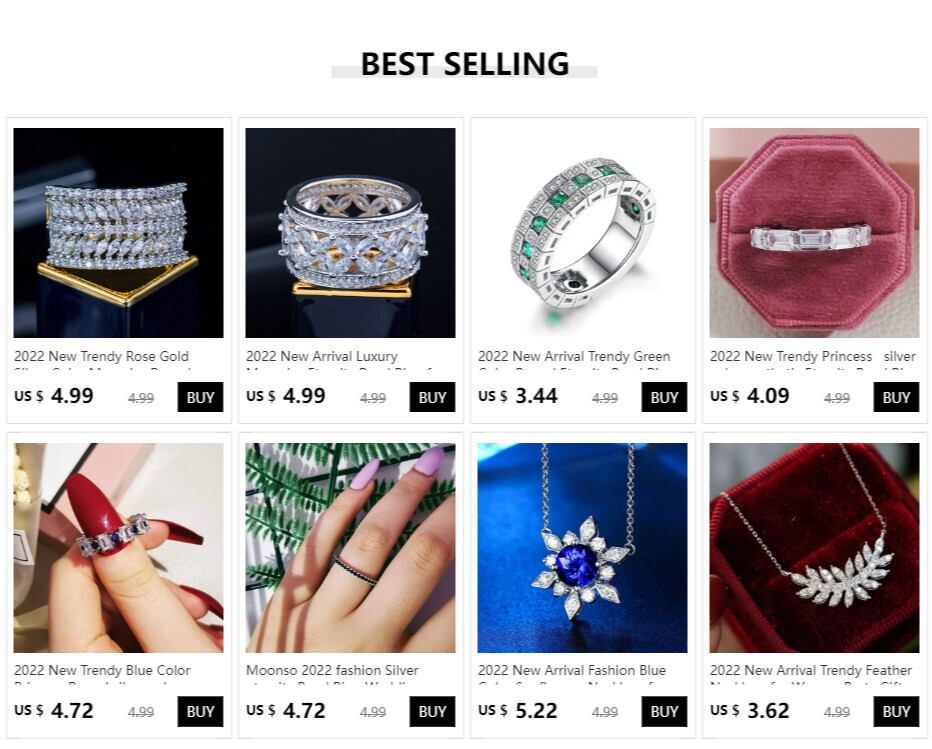Buy the Trendy Green ring at 3.44
Image resolution: width=932 pixels, height=749 pixels.
664,397
